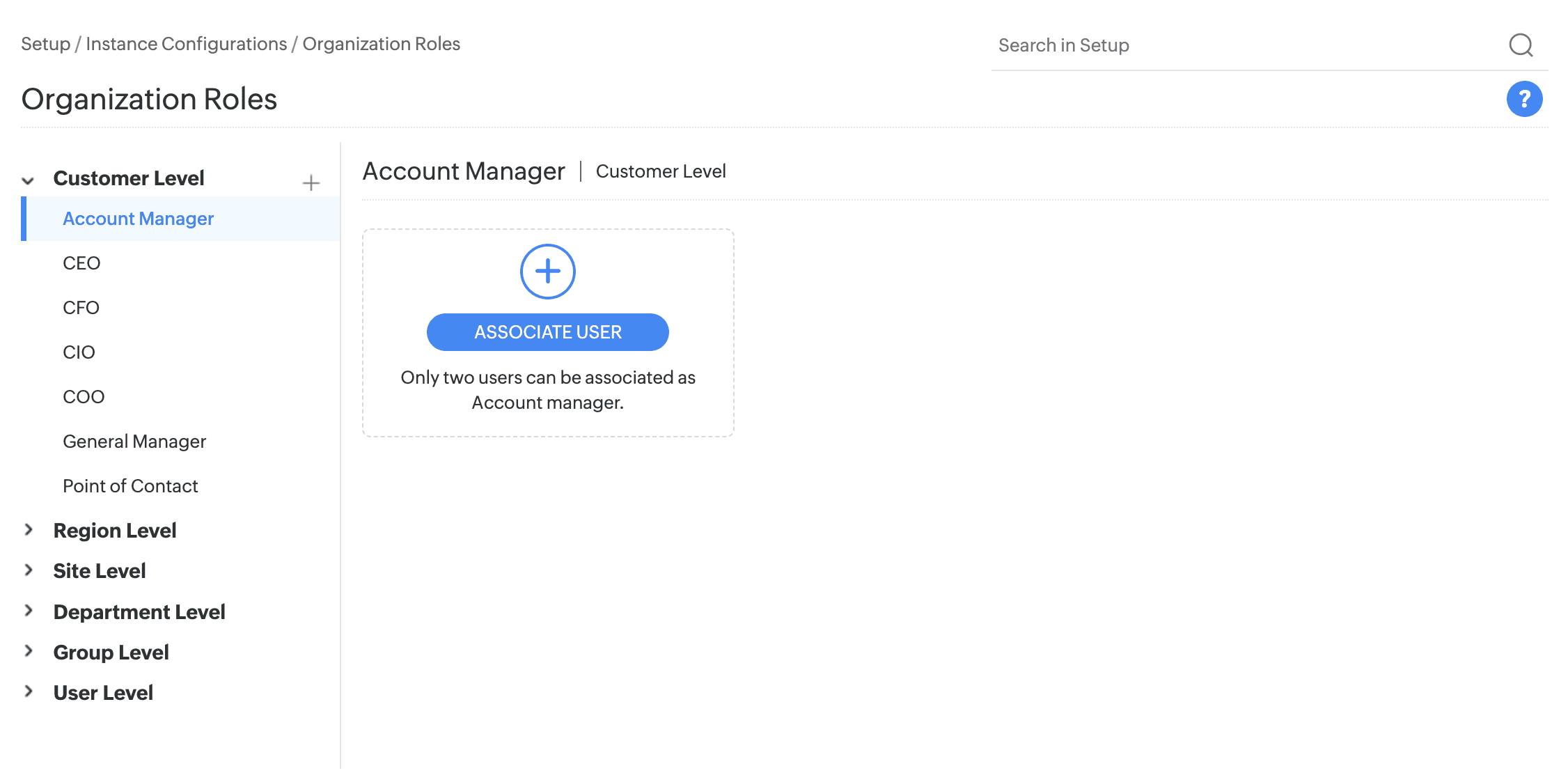The image size is (1568, 773).
Task: Expand the Department Level chevron
Action: (29, 611)
